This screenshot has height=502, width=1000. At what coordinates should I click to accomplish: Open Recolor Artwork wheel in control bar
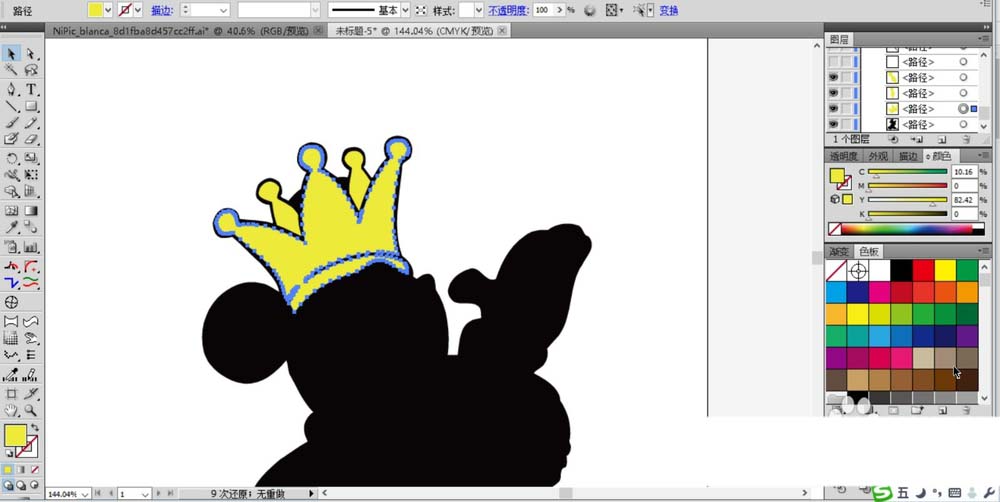tap(590, 10)
